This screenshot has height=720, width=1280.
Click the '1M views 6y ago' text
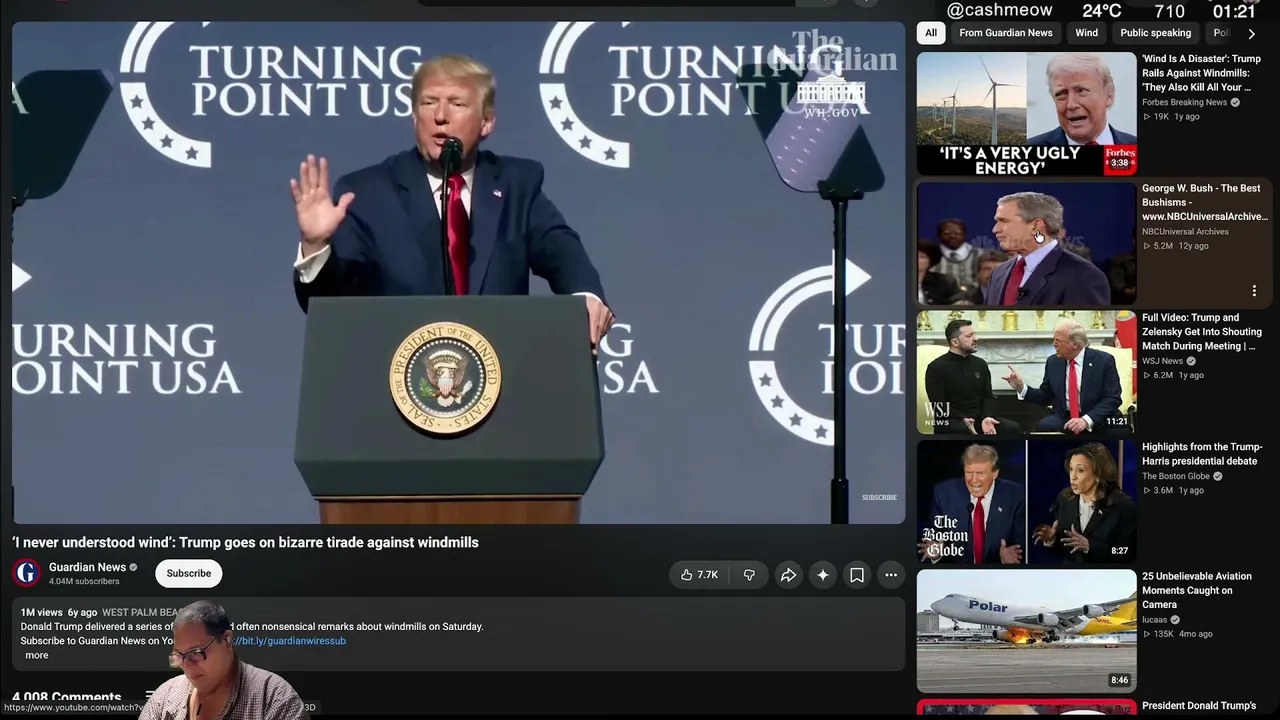click(59, 612)
